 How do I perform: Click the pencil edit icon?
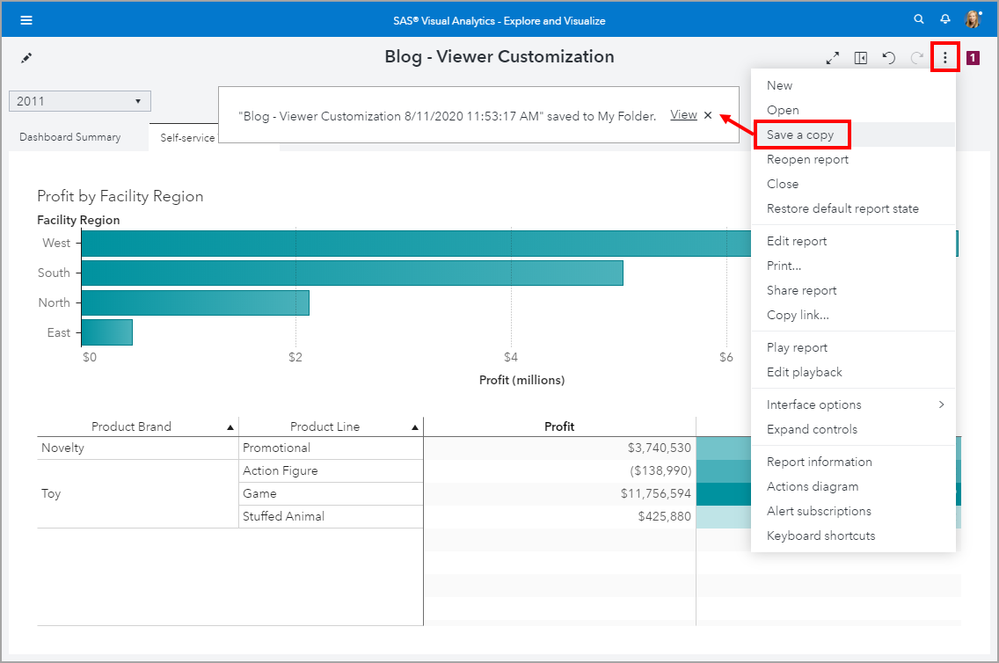coord(27,58)
